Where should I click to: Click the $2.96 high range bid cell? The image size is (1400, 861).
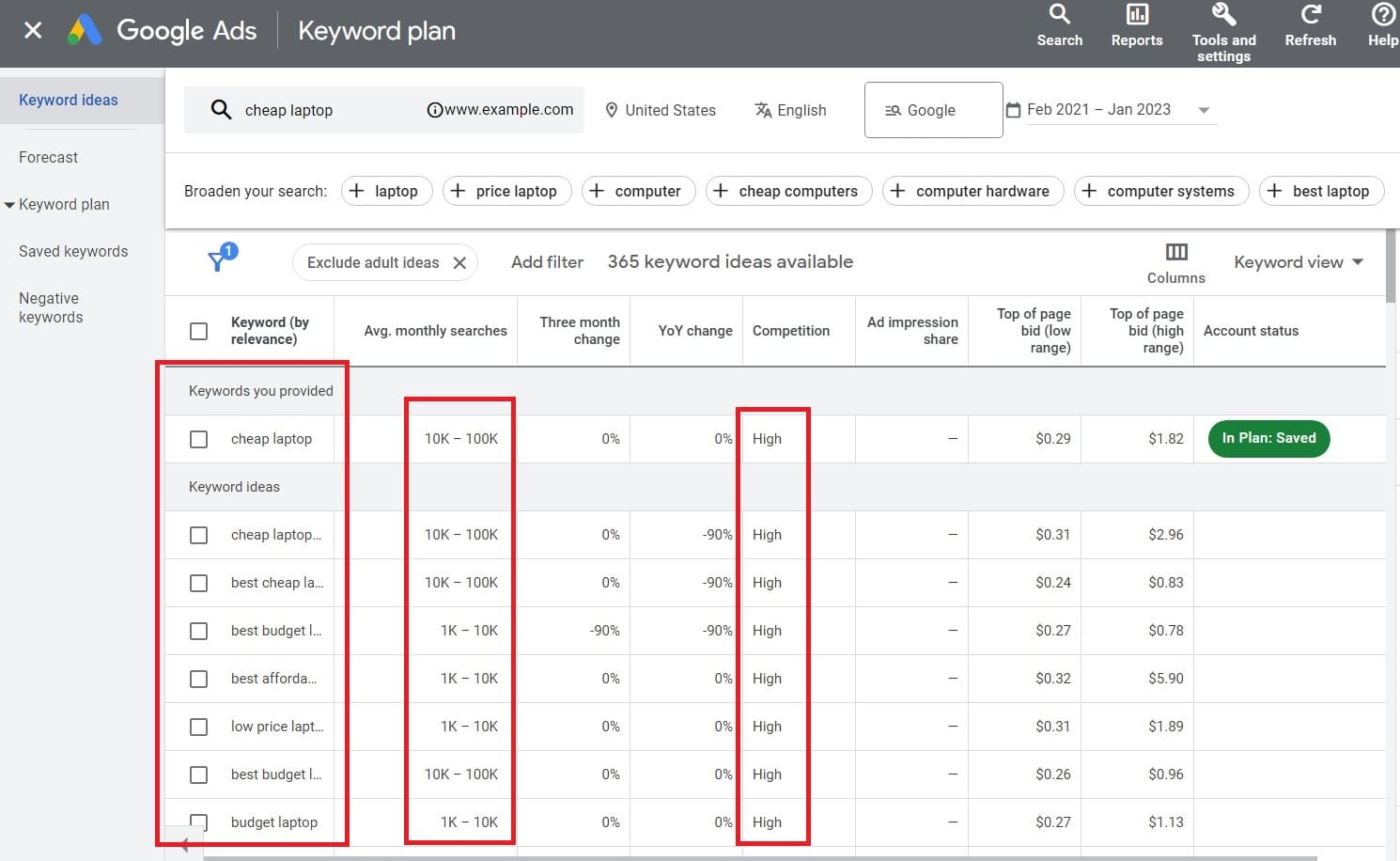click(x=1166, y=535)
